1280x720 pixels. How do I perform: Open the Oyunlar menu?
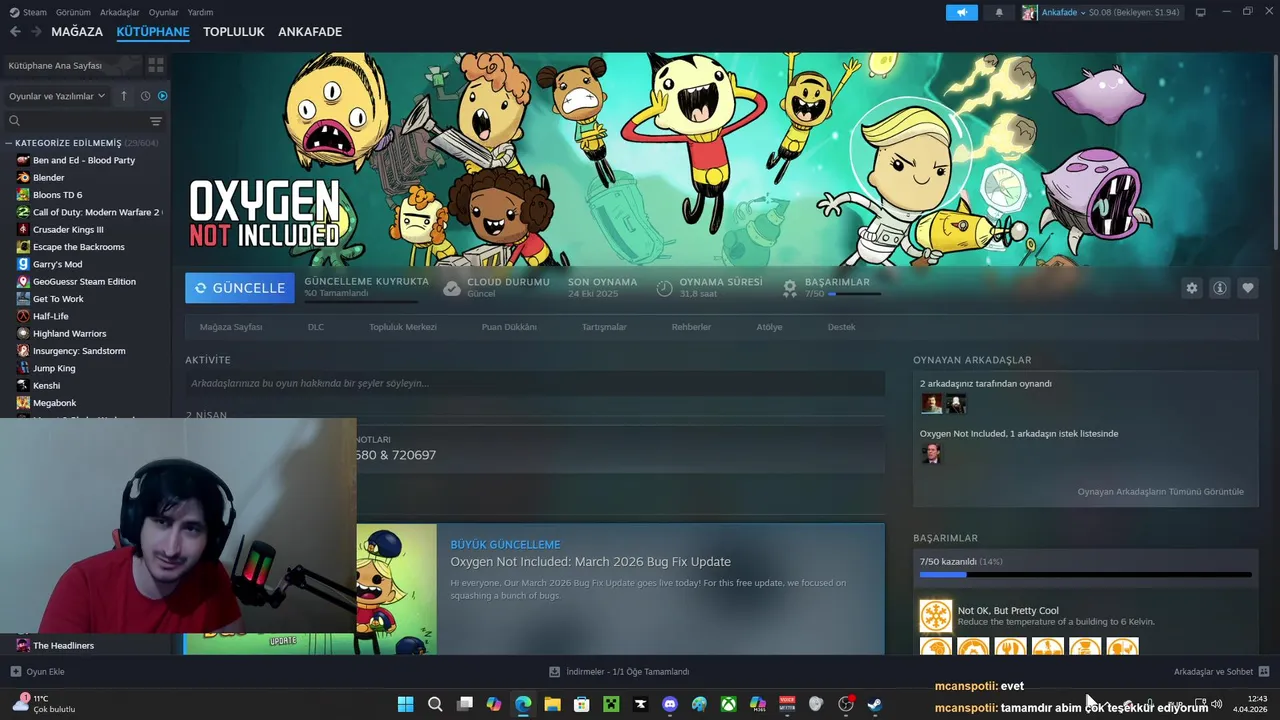coord(164,12)
